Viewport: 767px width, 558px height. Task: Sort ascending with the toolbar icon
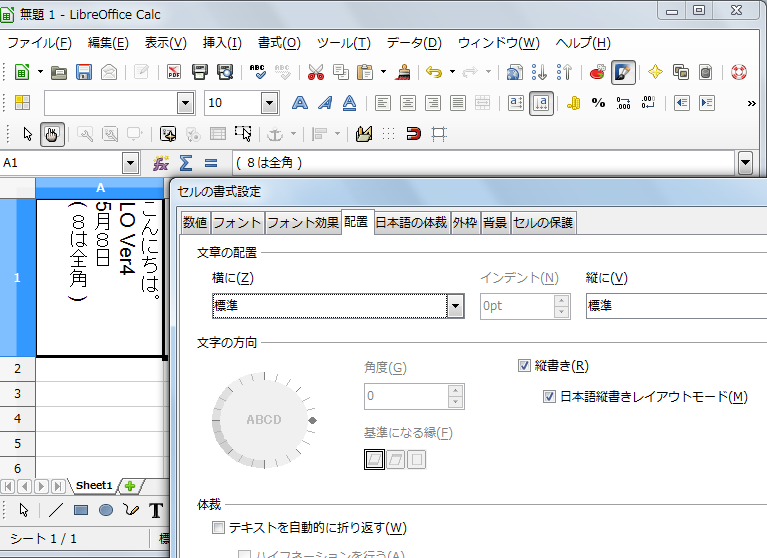click(540, 72)
